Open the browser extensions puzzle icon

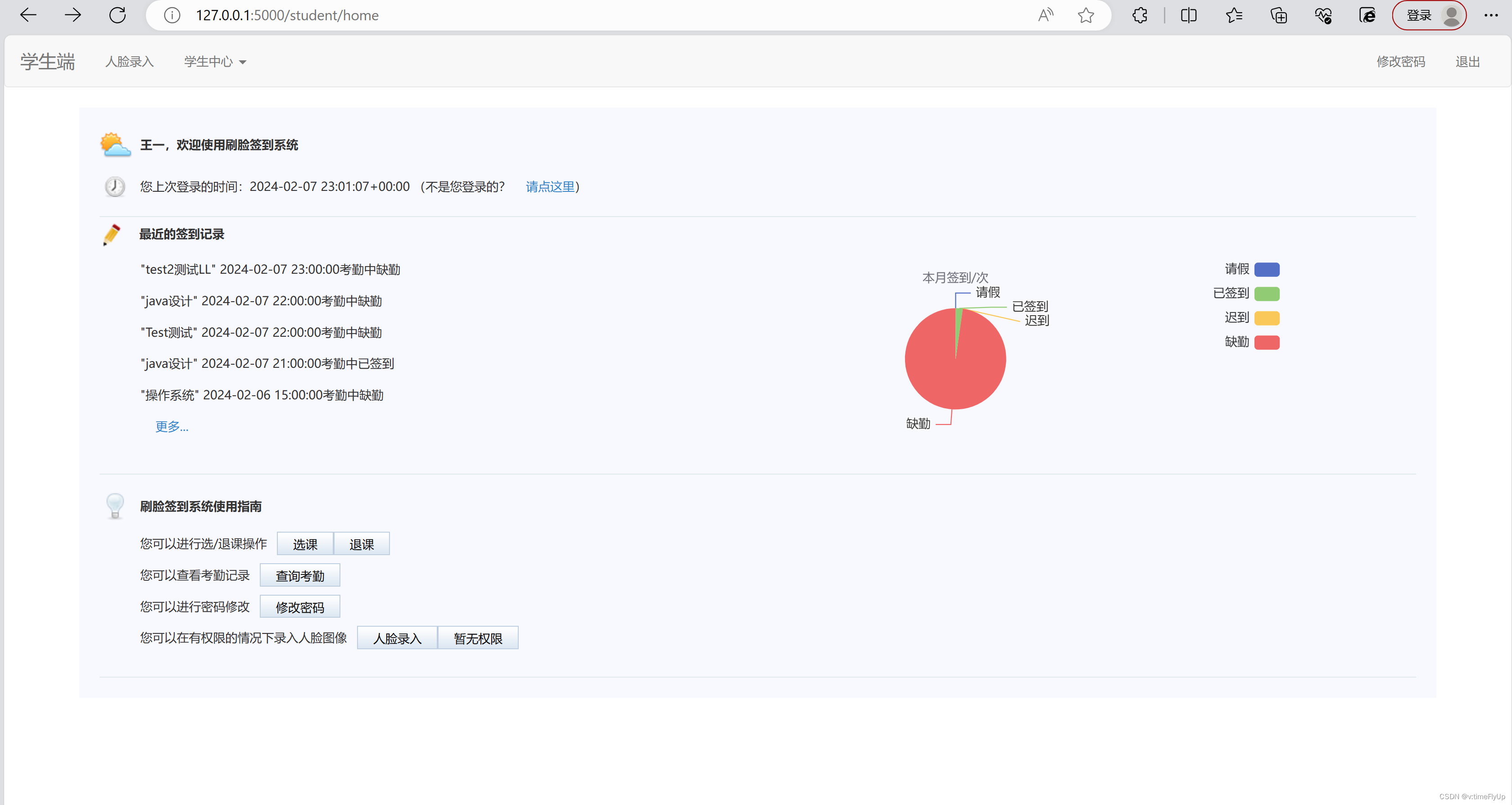(1140, 15)
